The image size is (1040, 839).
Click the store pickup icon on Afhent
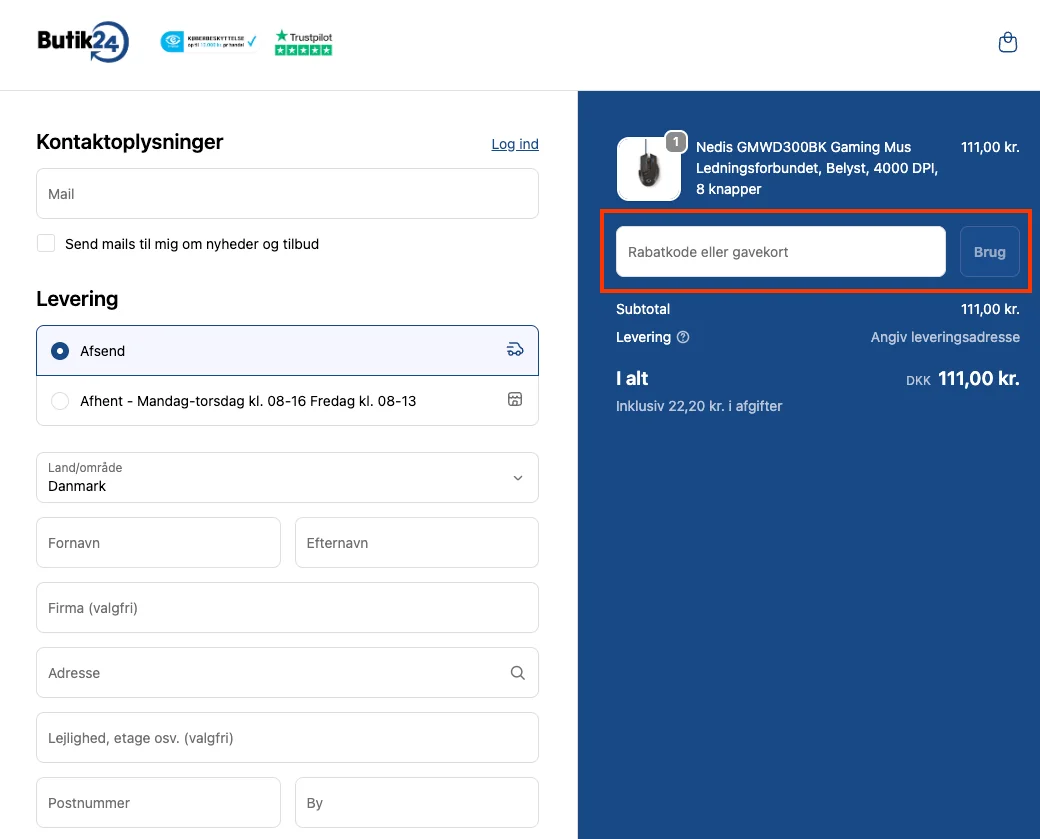[515, 400]
